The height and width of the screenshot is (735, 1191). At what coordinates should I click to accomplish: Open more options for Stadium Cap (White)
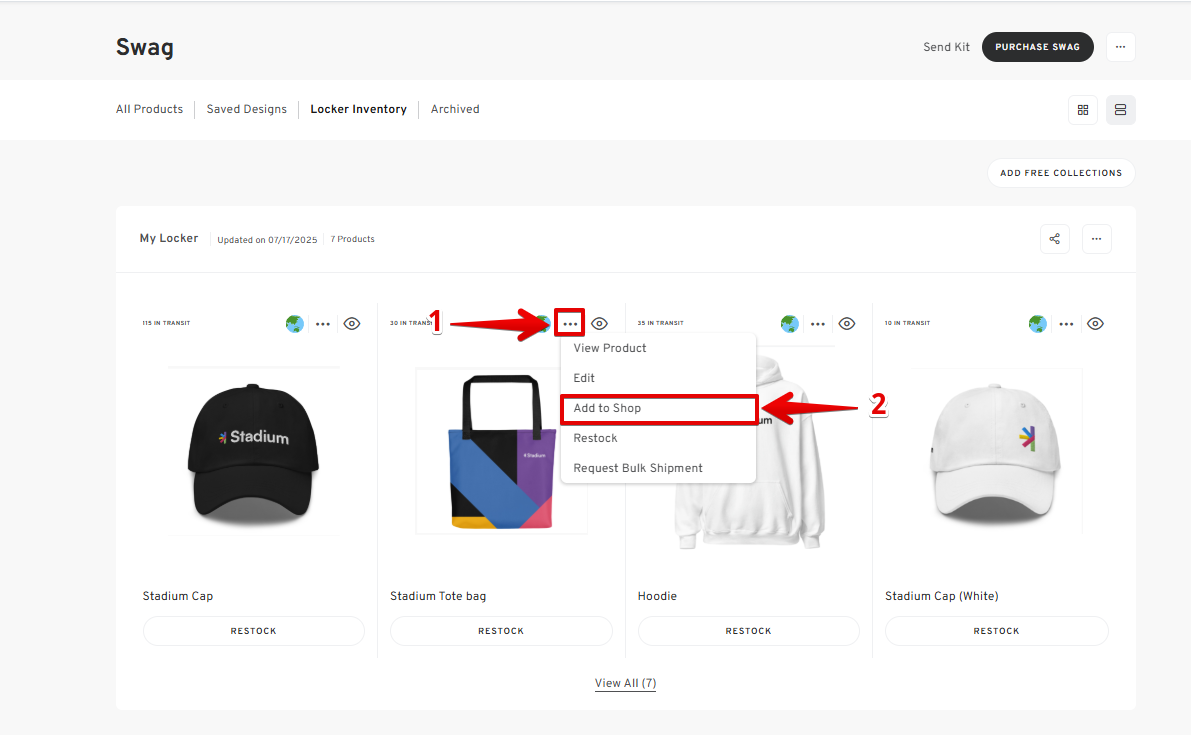pos(1066,323)
